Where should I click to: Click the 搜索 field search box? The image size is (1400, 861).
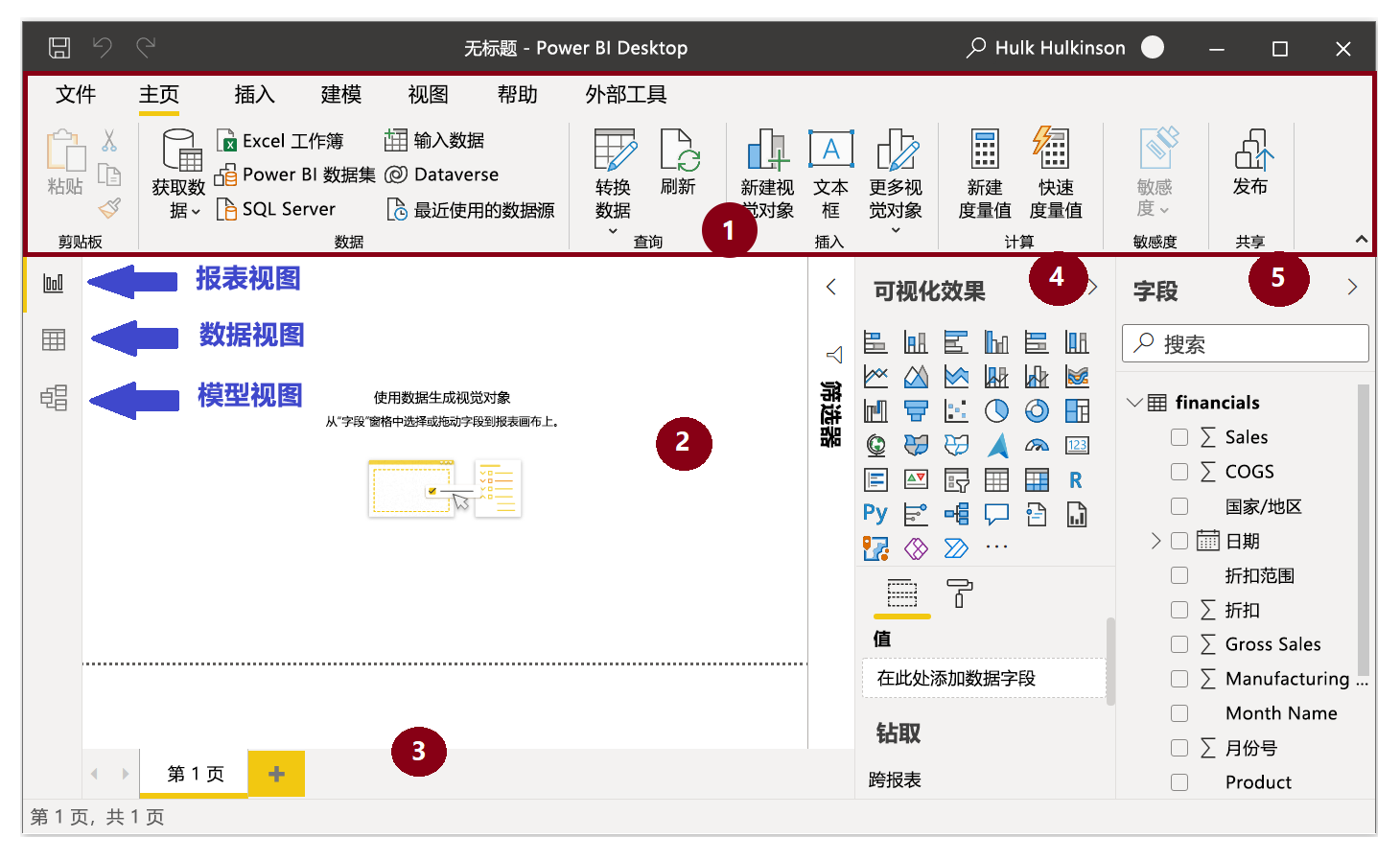[1245, 343]
